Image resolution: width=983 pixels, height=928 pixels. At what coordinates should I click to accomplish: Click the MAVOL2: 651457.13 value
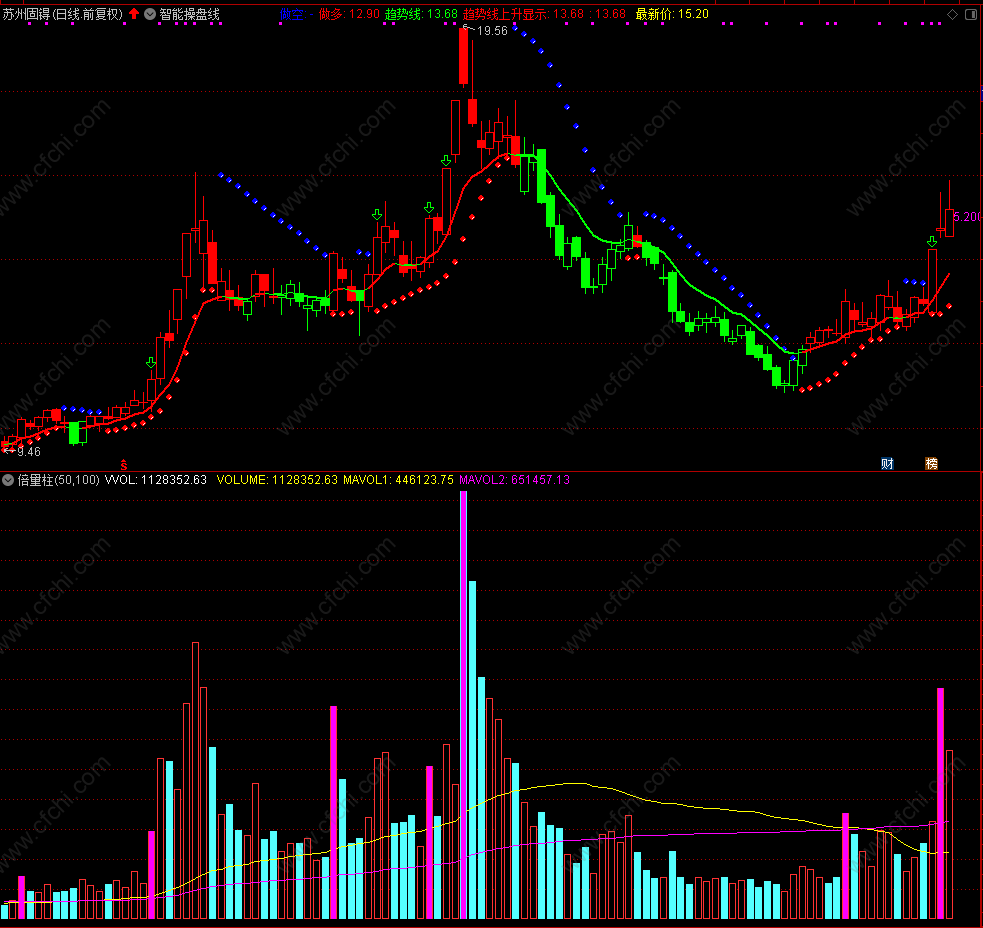tap(514, 480)
